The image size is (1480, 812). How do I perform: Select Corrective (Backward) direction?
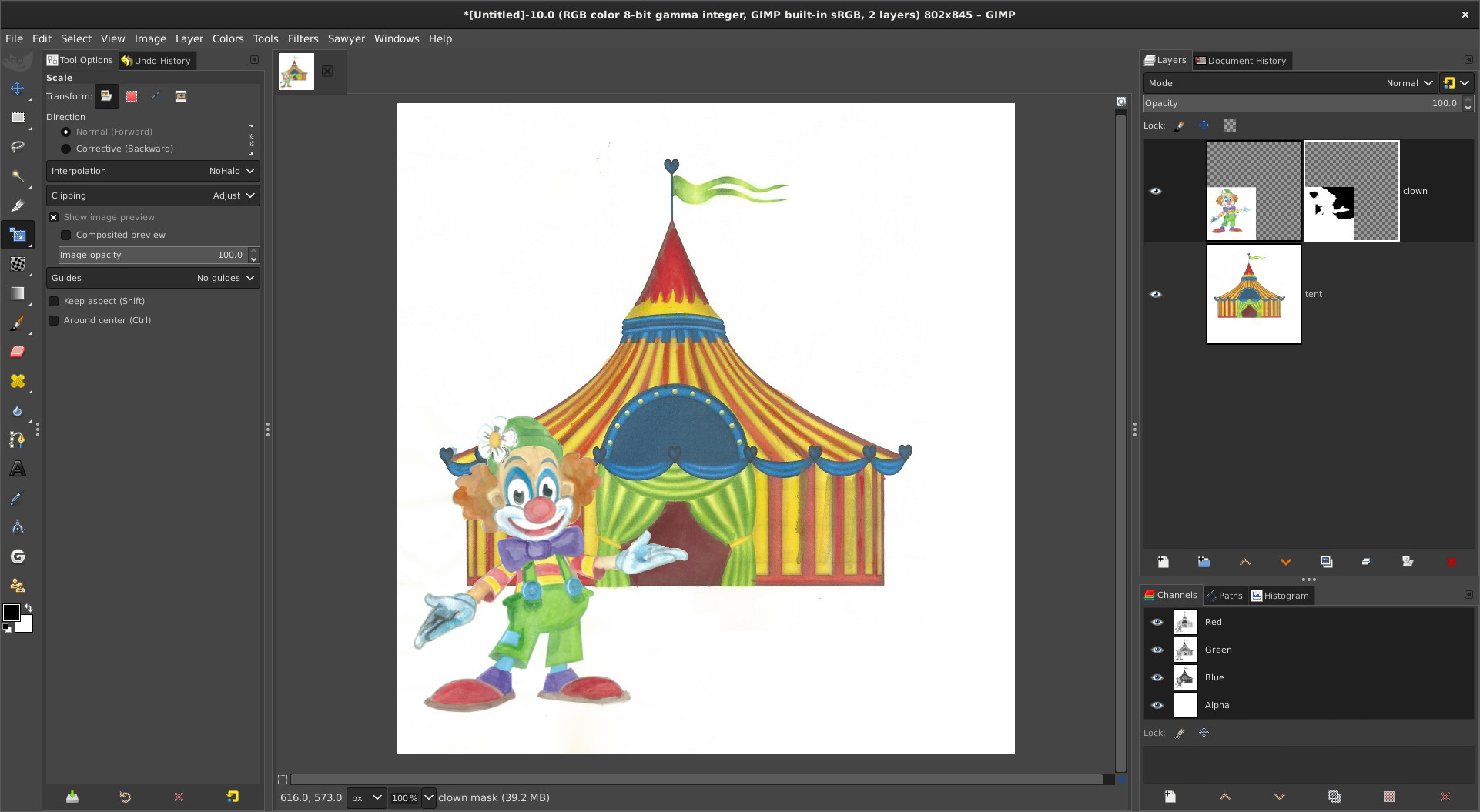pos(66,149)
